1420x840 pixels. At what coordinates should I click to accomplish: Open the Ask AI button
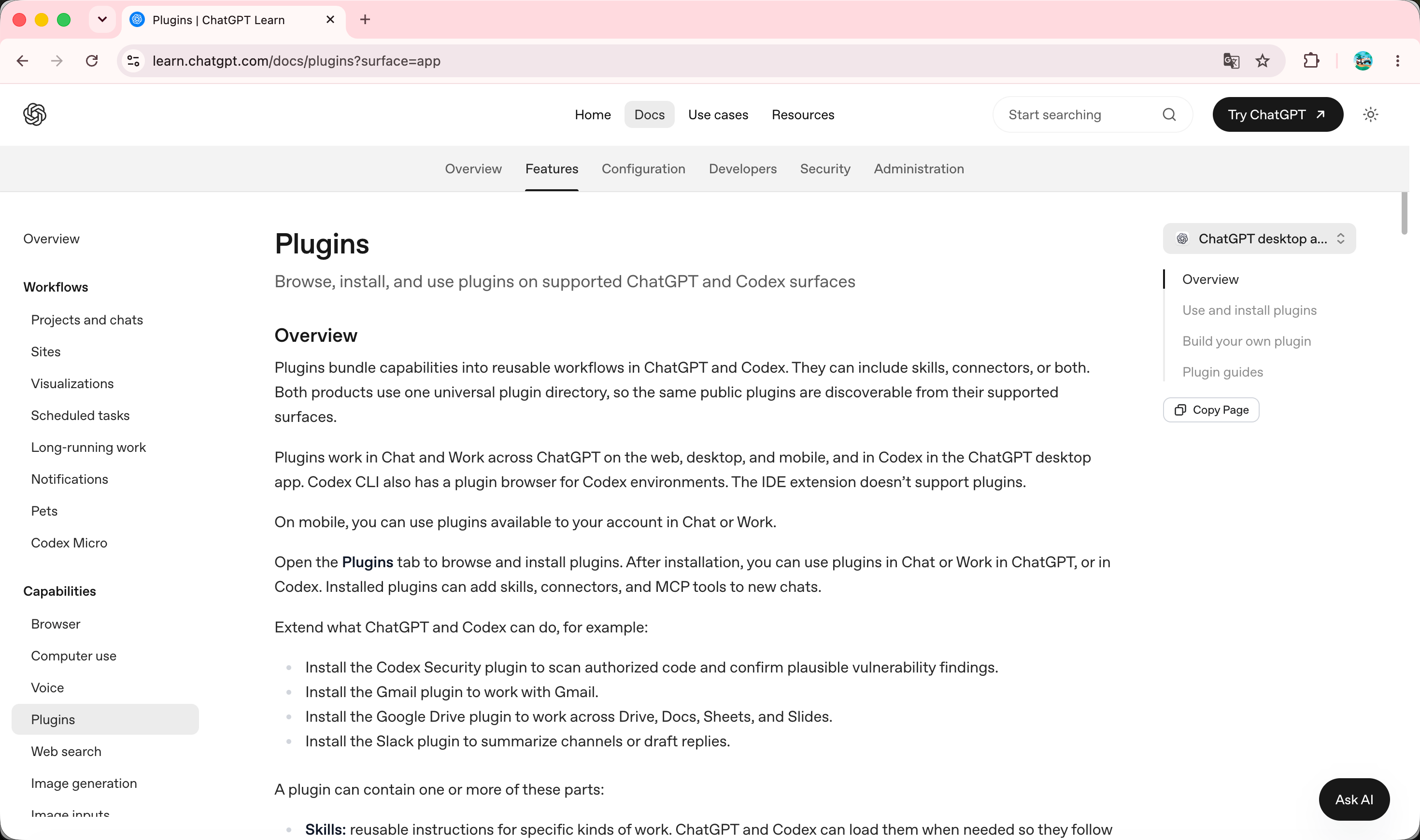point(1354,799)
